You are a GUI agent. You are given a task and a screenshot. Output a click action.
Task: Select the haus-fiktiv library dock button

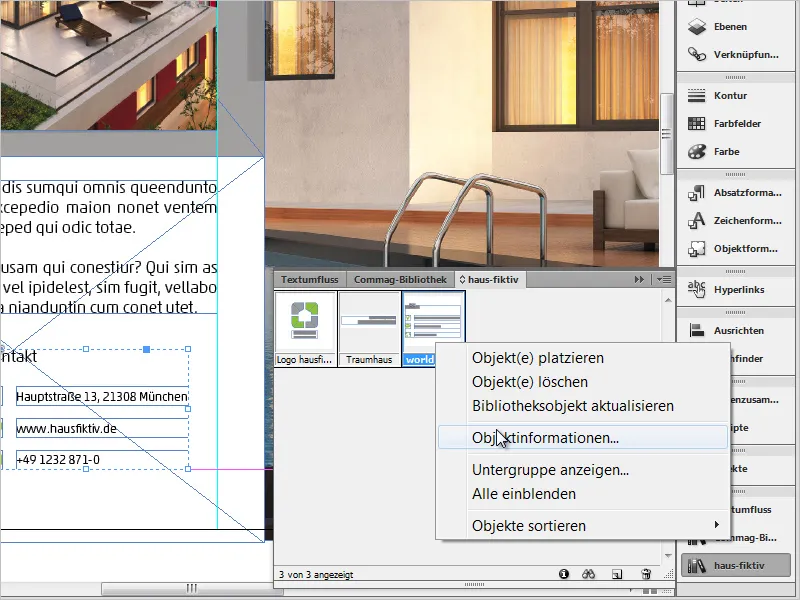pyautogui.click(x=736, y=565)
